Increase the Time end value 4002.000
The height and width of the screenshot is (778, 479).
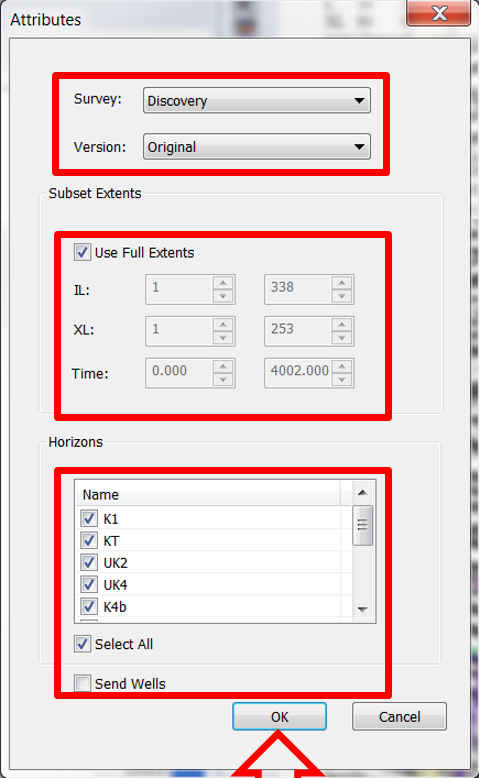click(342, 367)
